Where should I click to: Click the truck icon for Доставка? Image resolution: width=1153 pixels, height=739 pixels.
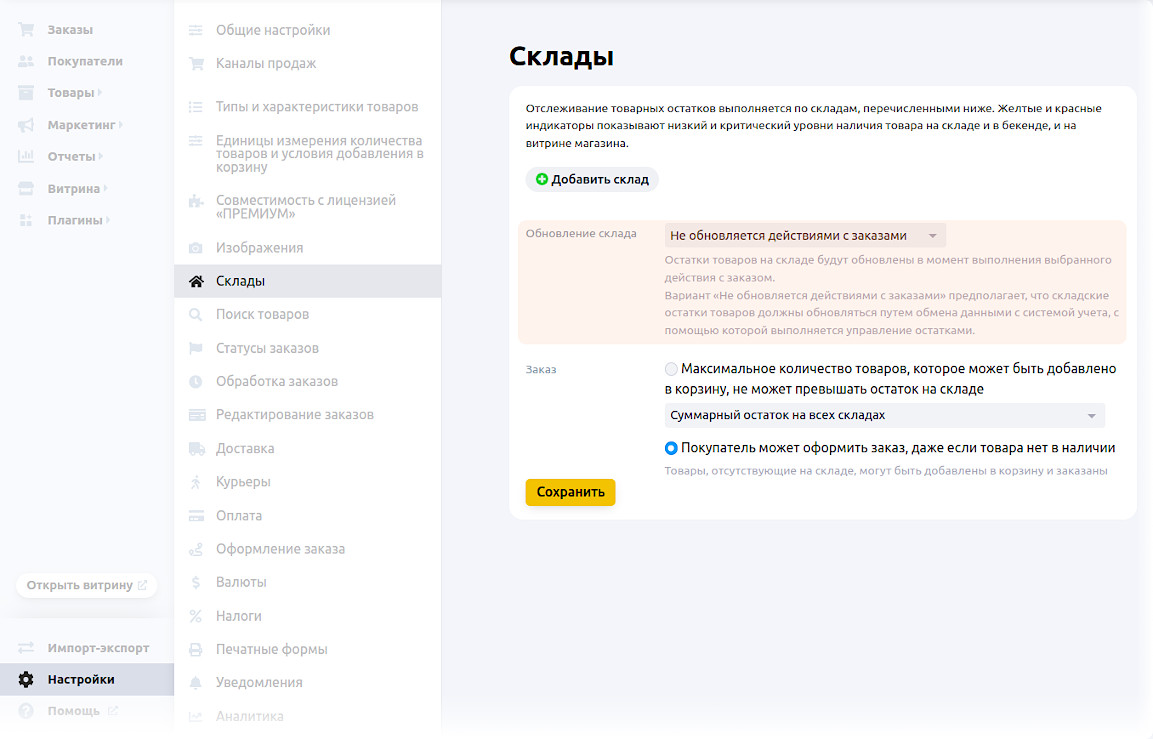[x=196, y=449]
